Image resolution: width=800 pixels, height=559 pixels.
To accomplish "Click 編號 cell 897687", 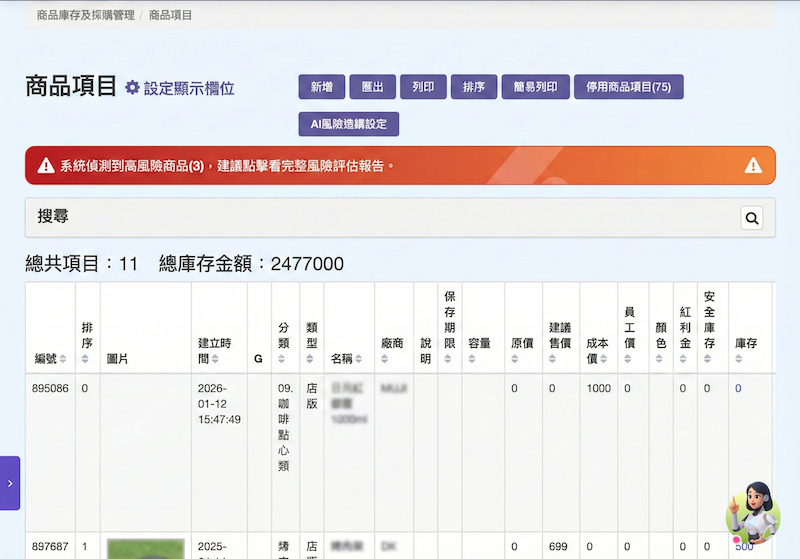I will [50, 546].
